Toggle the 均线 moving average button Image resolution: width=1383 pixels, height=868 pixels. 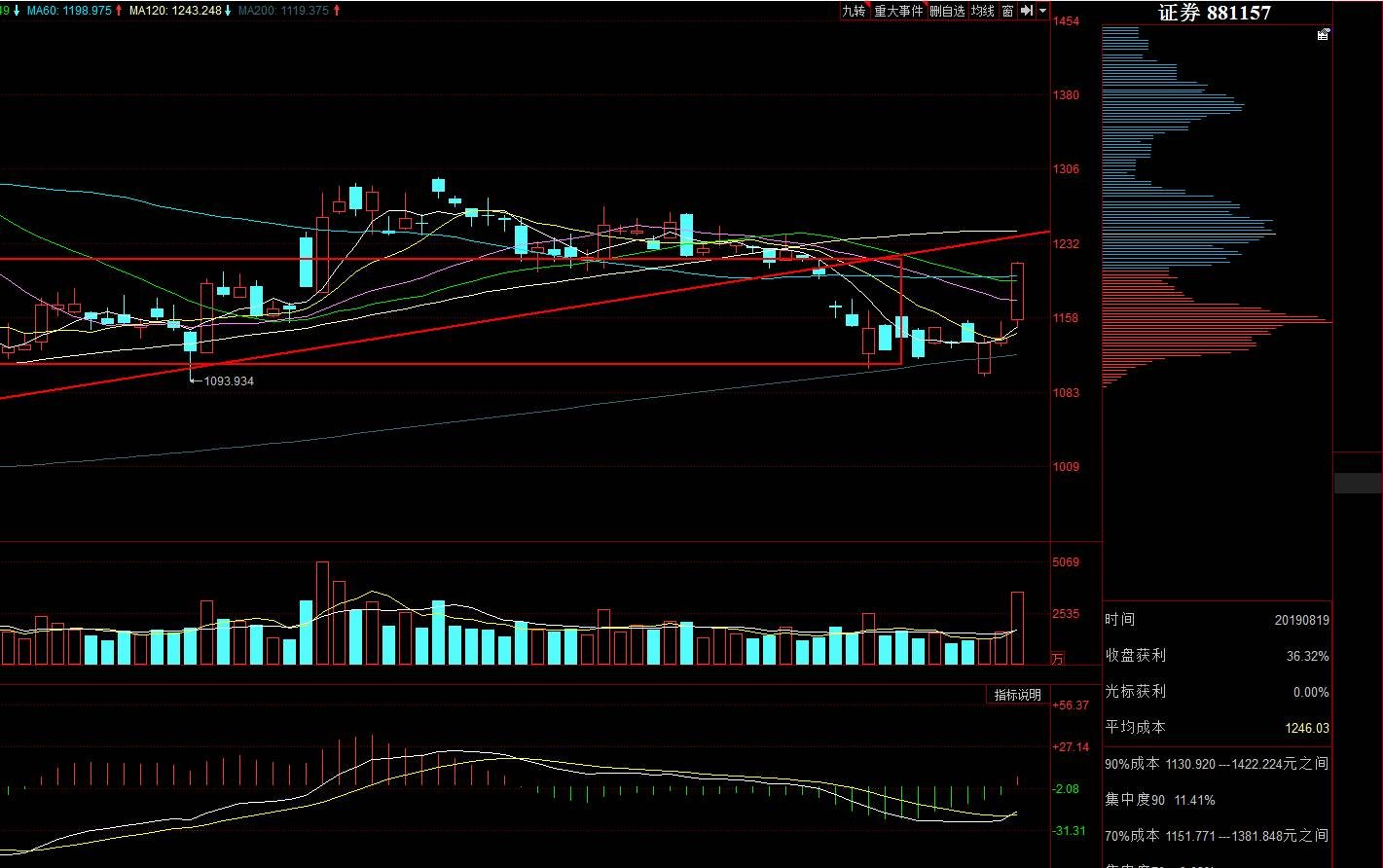983,11
